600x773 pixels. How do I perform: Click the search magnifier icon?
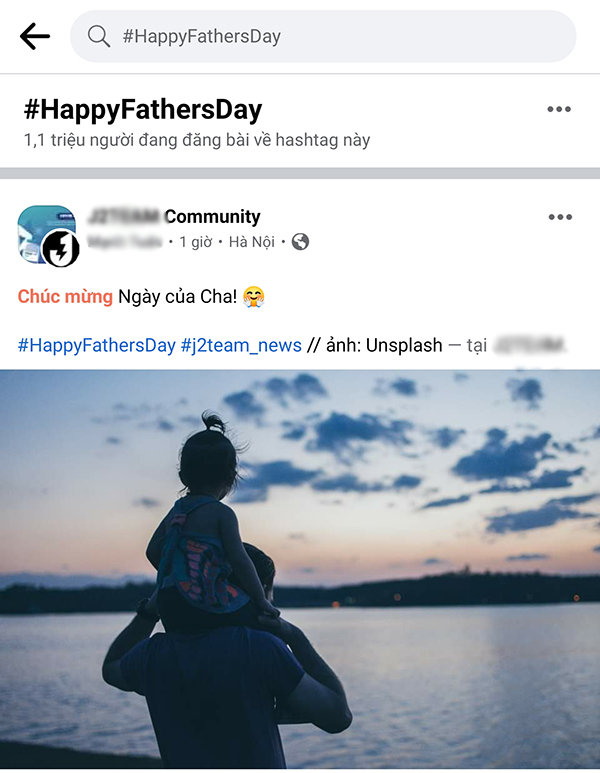point(99,36)
